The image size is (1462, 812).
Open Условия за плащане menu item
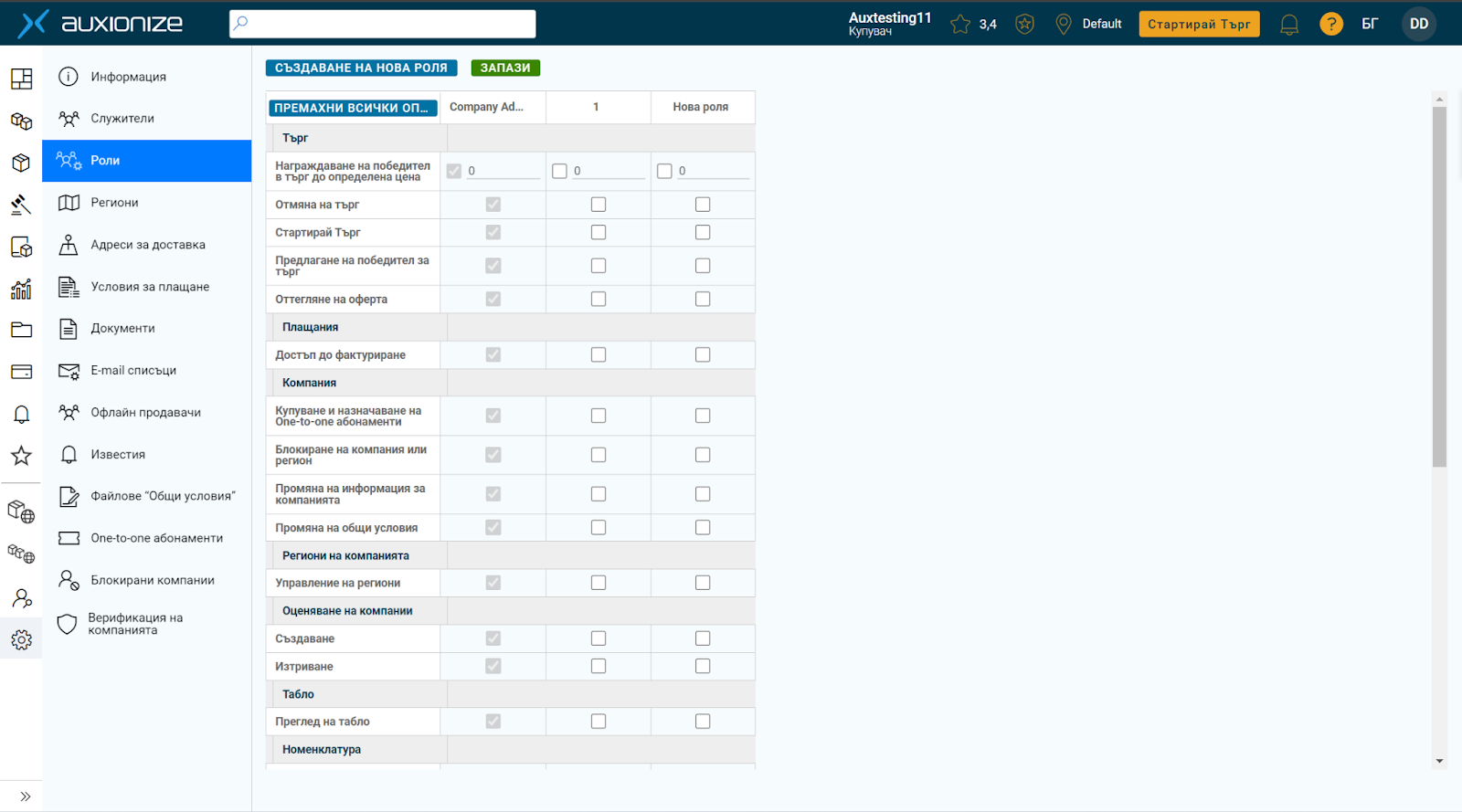tap(146, 287)
